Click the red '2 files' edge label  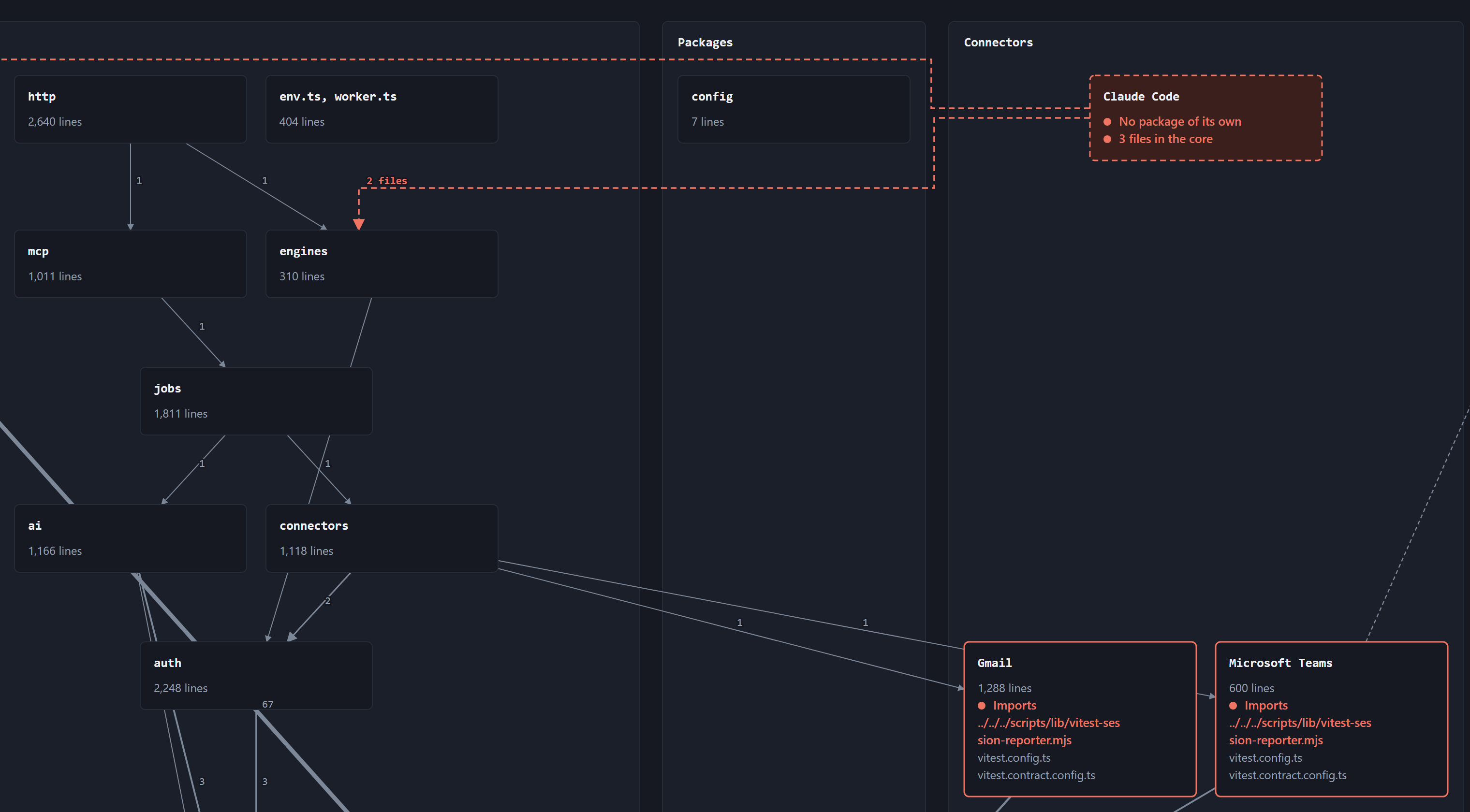pos(387,181)
